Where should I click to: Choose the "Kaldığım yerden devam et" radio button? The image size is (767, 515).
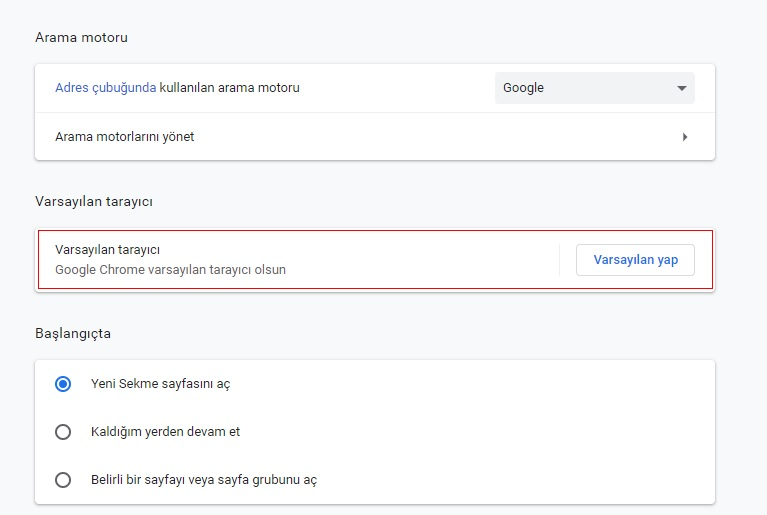tap(63, 432)
